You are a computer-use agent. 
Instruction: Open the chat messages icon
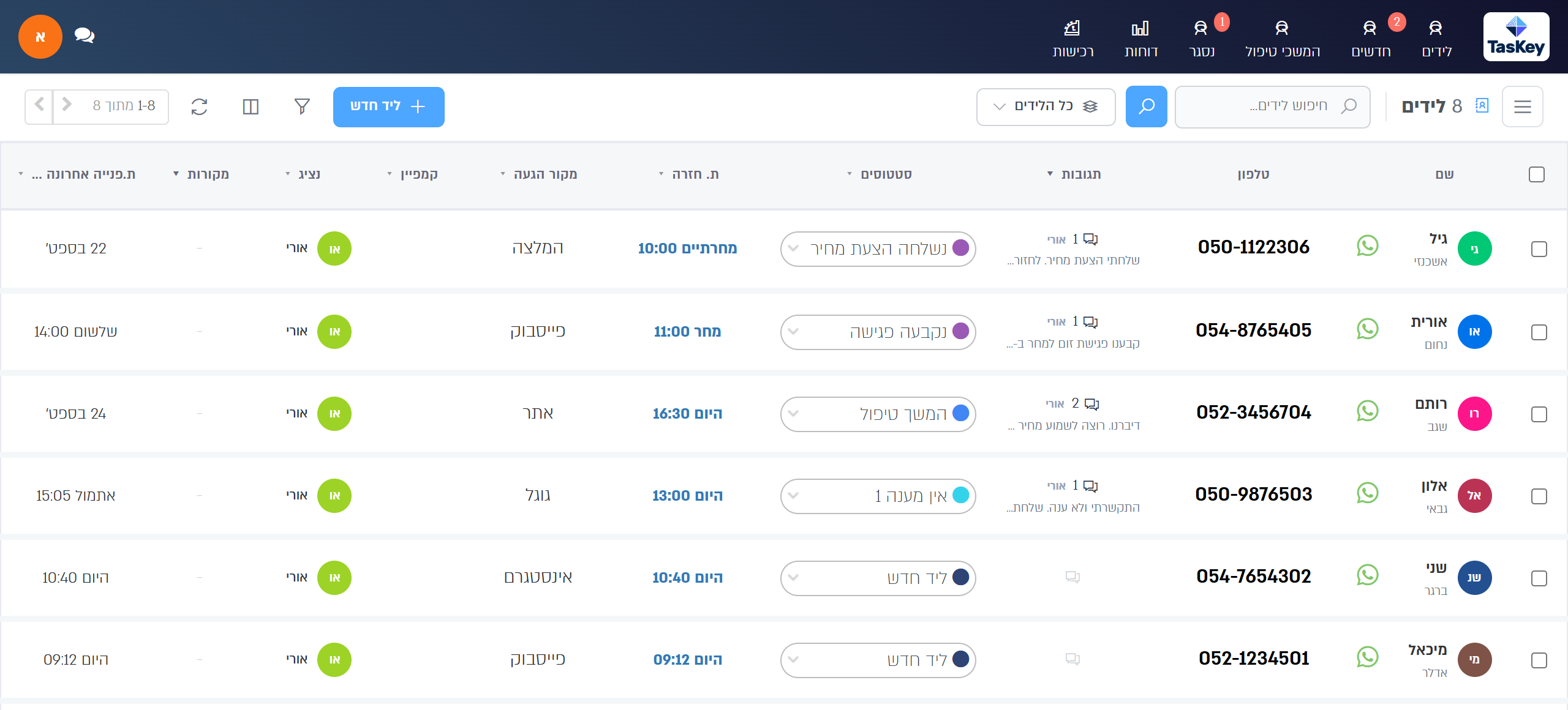click(x=84, y=35)
